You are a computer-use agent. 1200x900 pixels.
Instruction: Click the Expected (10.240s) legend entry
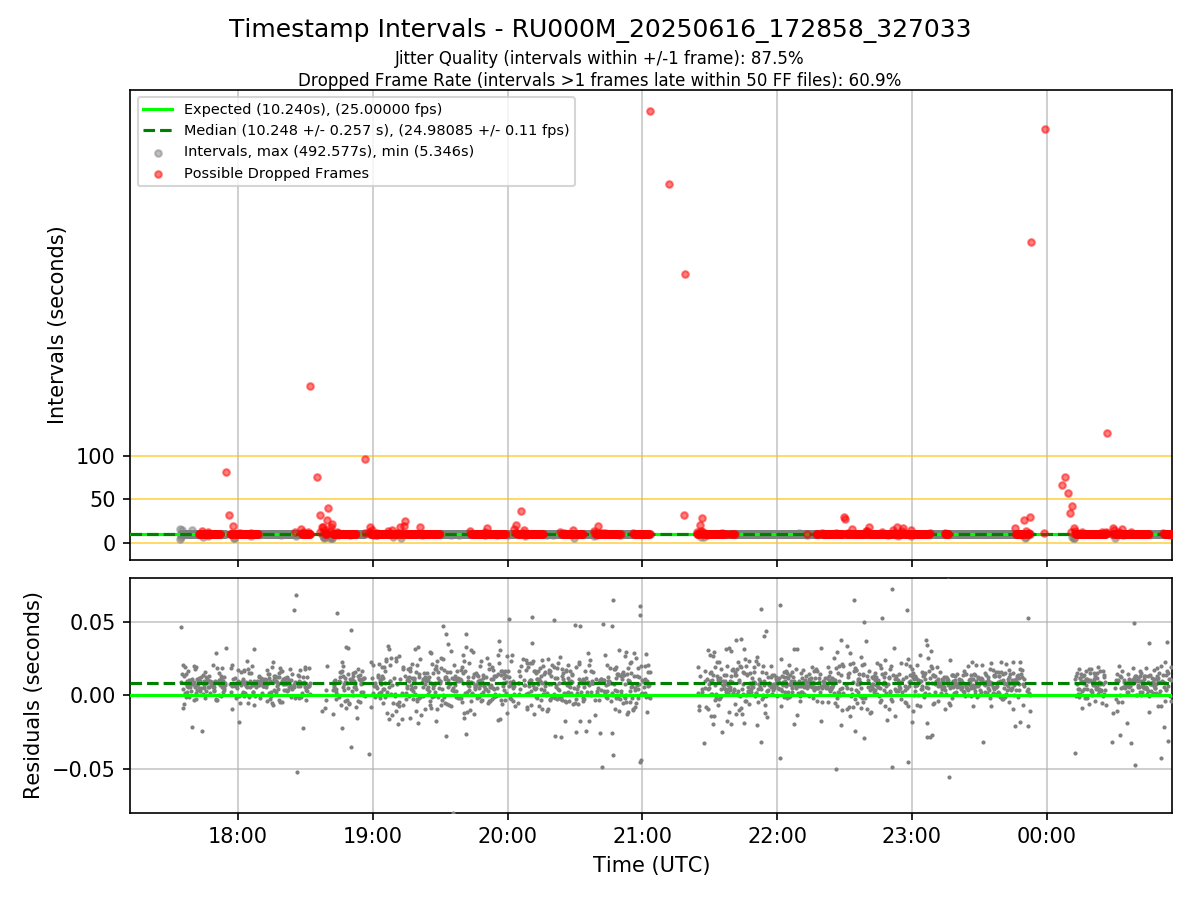coord(313,109)
